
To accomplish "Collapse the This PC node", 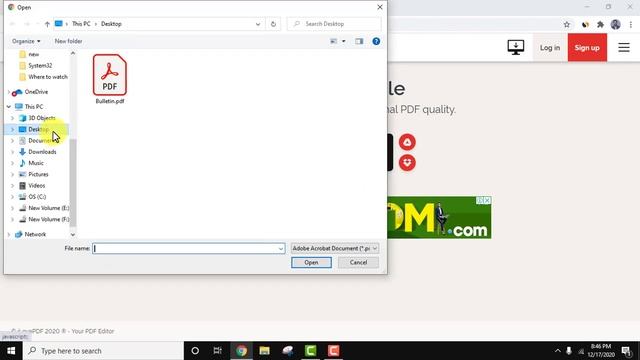I will (x=9, y=107).
